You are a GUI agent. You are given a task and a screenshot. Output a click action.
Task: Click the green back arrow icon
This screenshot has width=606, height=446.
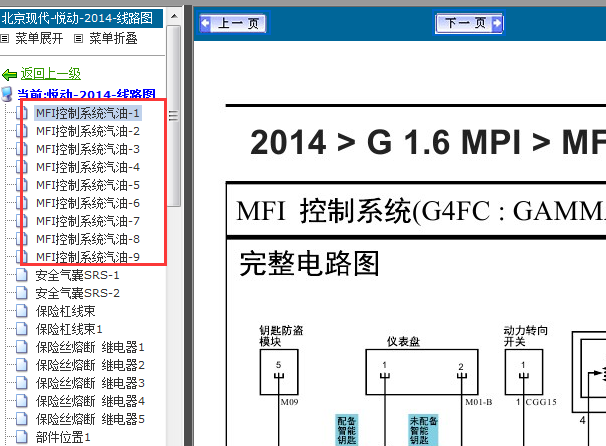pos(9,74)
